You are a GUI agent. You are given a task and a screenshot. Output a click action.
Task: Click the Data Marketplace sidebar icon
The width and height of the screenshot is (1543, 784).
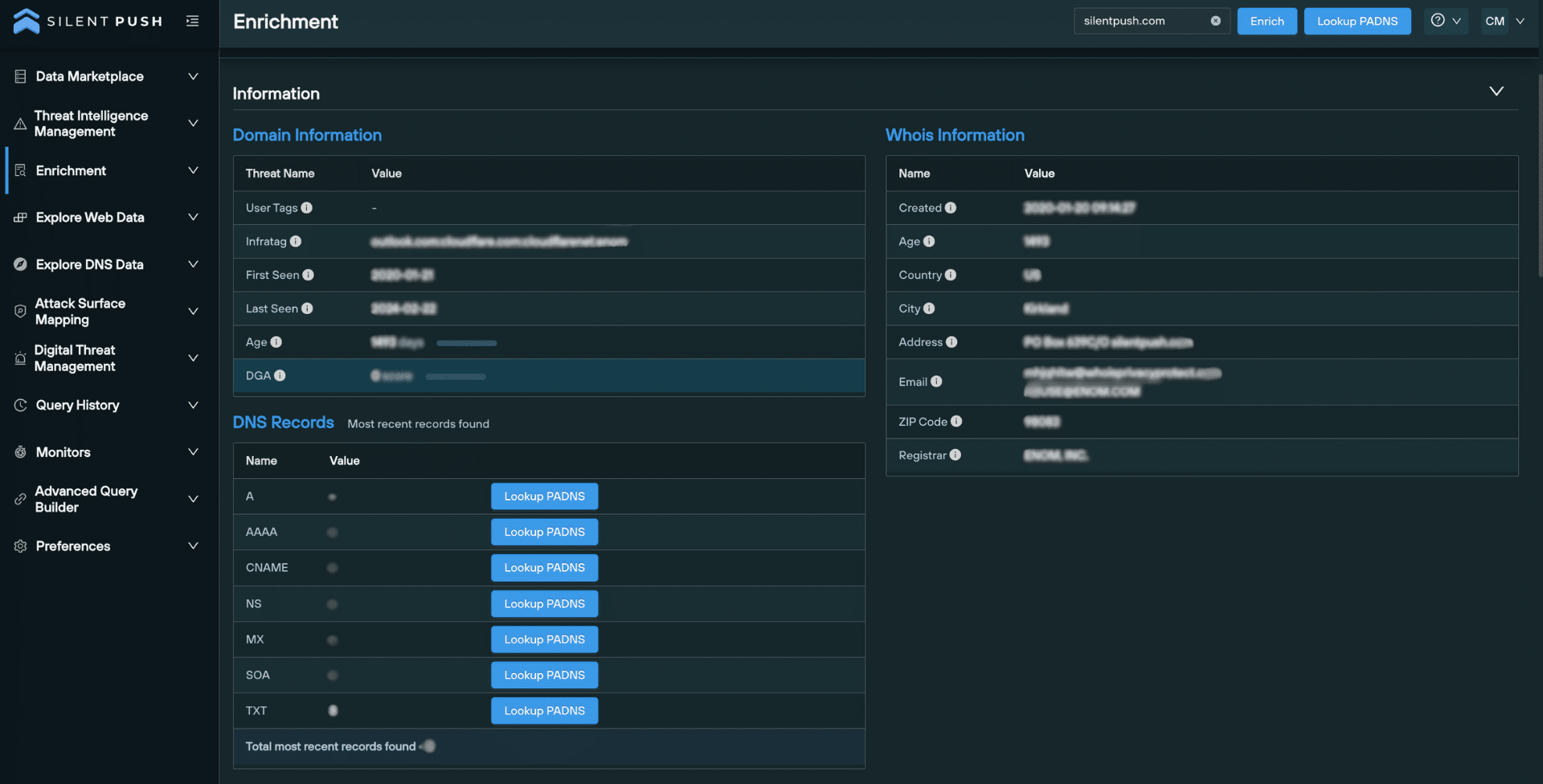coord(20,76)
